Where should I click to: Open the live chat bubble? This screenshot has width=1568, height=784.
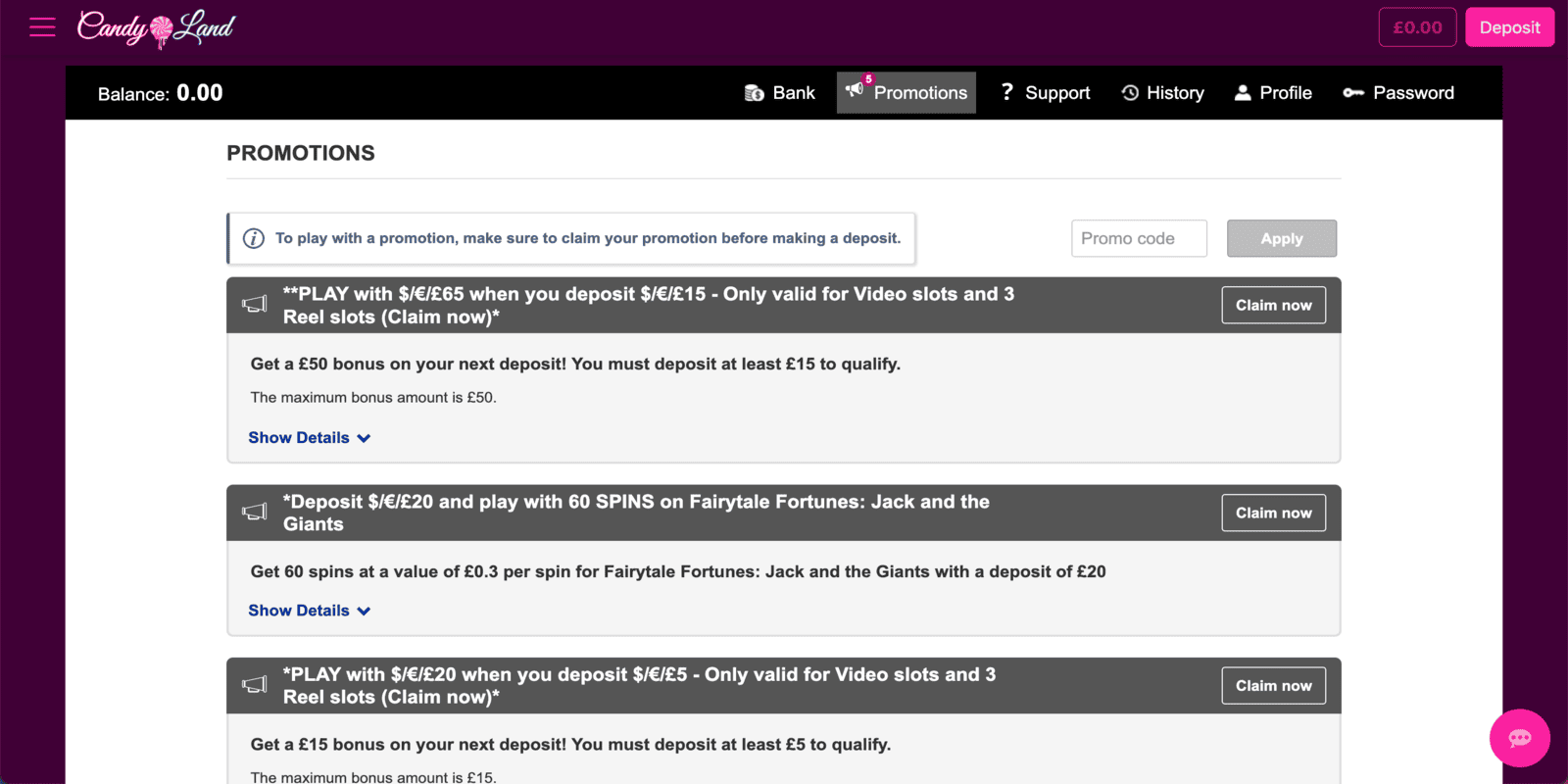coord(1519,738)
